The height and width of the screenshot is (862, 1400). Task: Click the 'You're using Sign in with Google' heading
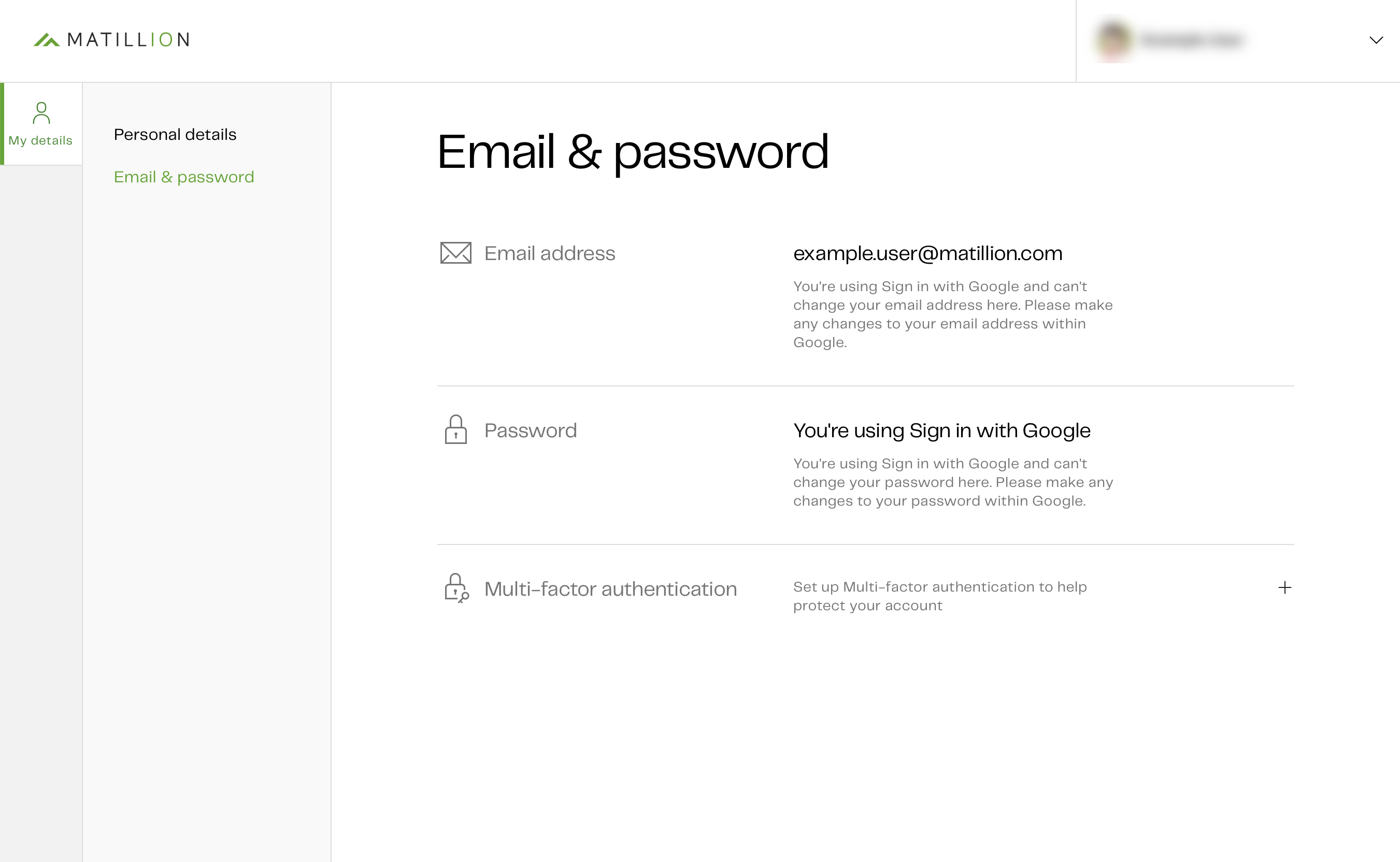pos(941,431)
